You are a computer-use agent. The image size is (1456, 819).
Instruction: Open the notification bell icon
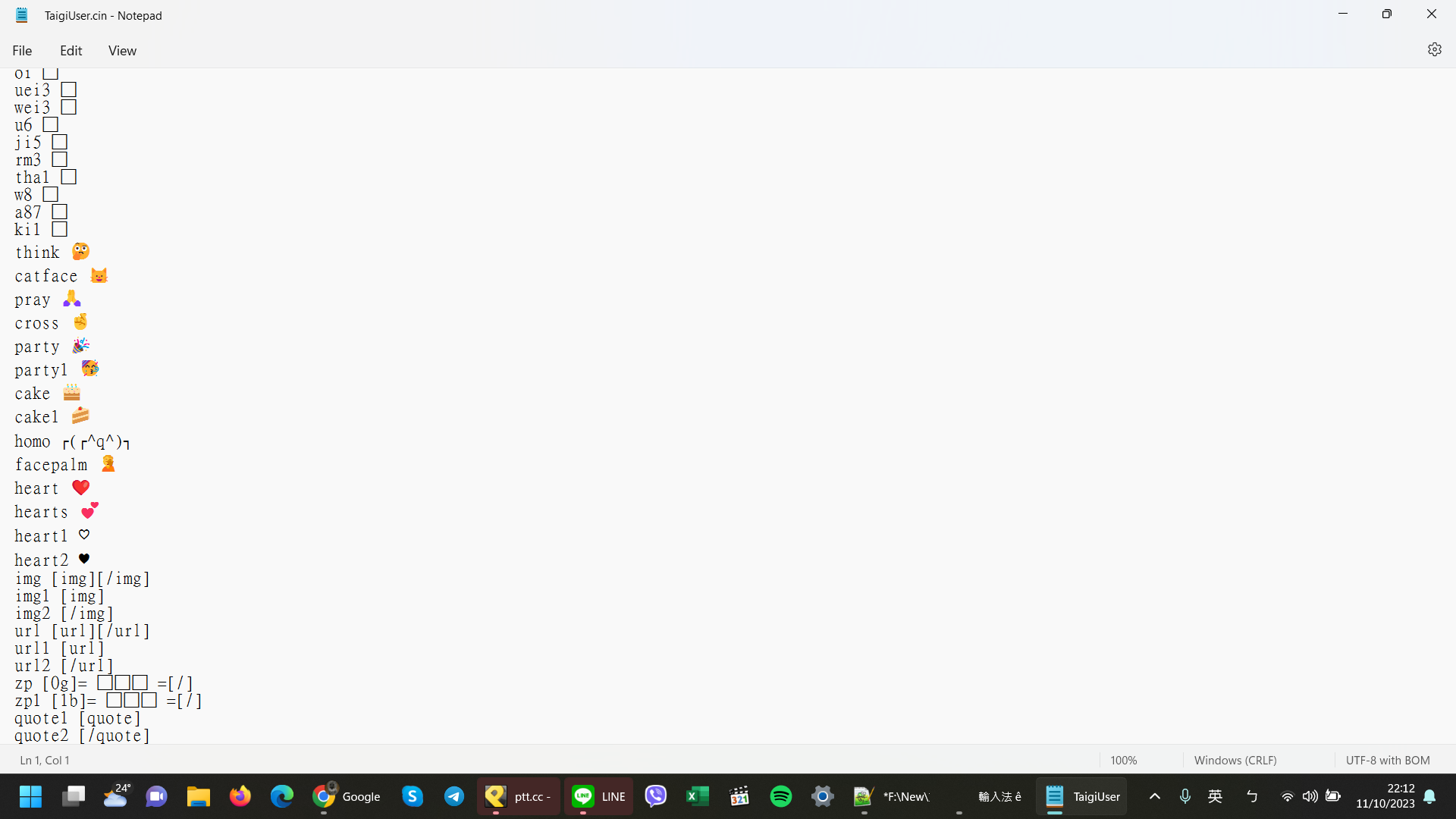pos(1430,796)
